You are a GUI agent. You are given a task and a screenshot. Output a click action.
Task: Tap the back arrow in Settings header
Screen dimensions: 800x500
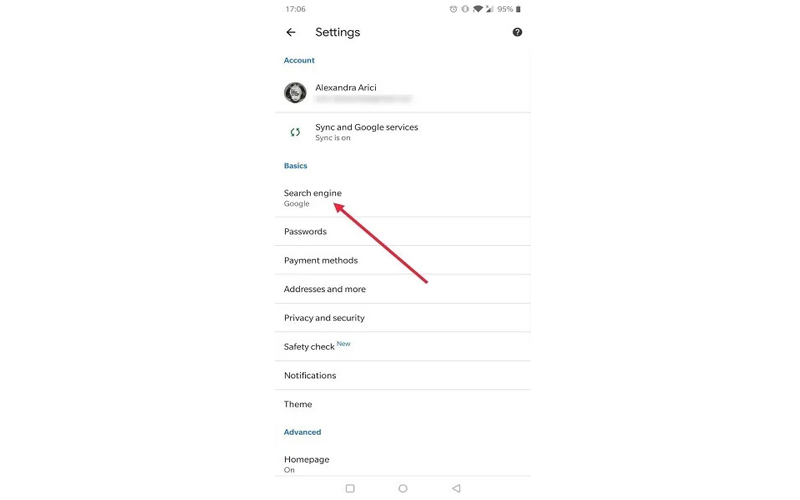tap(291, 32)
